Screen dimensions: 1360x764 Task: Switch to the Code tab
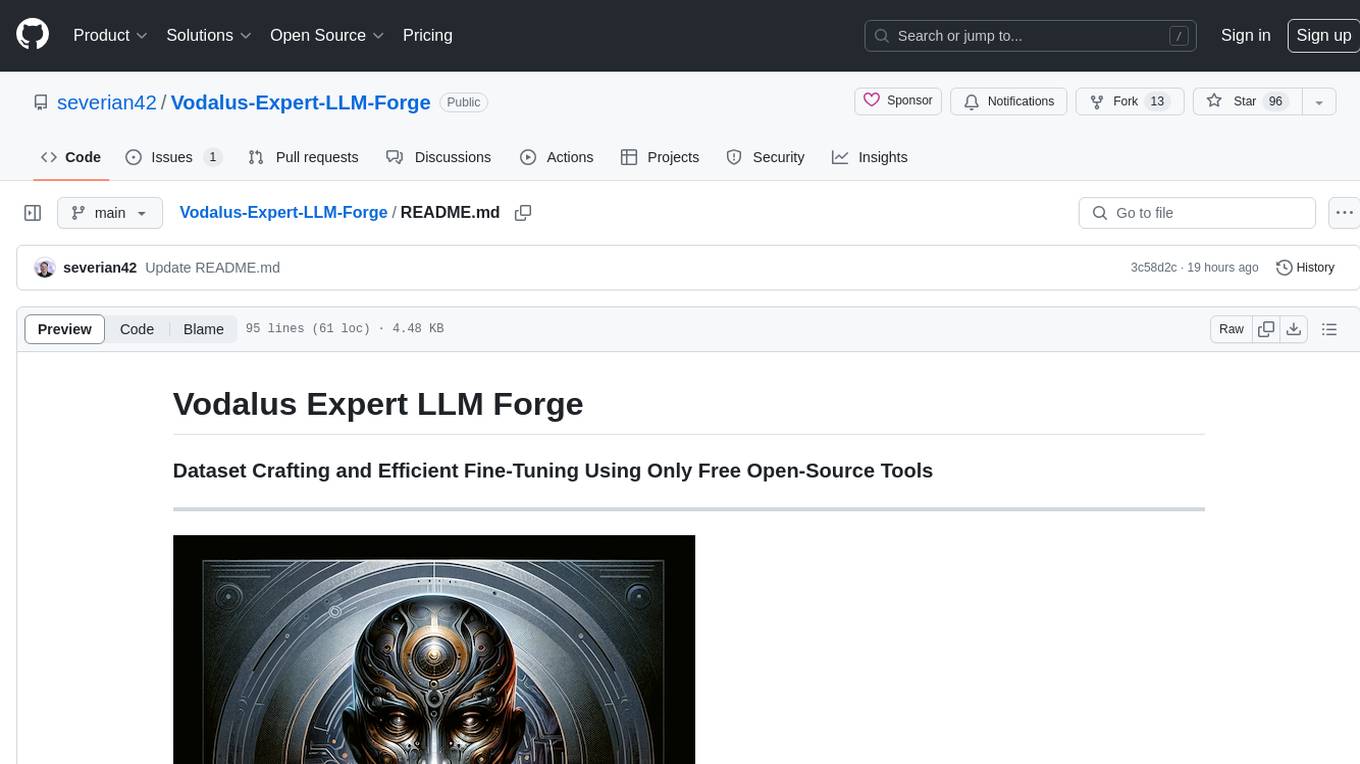pos(70,157)
